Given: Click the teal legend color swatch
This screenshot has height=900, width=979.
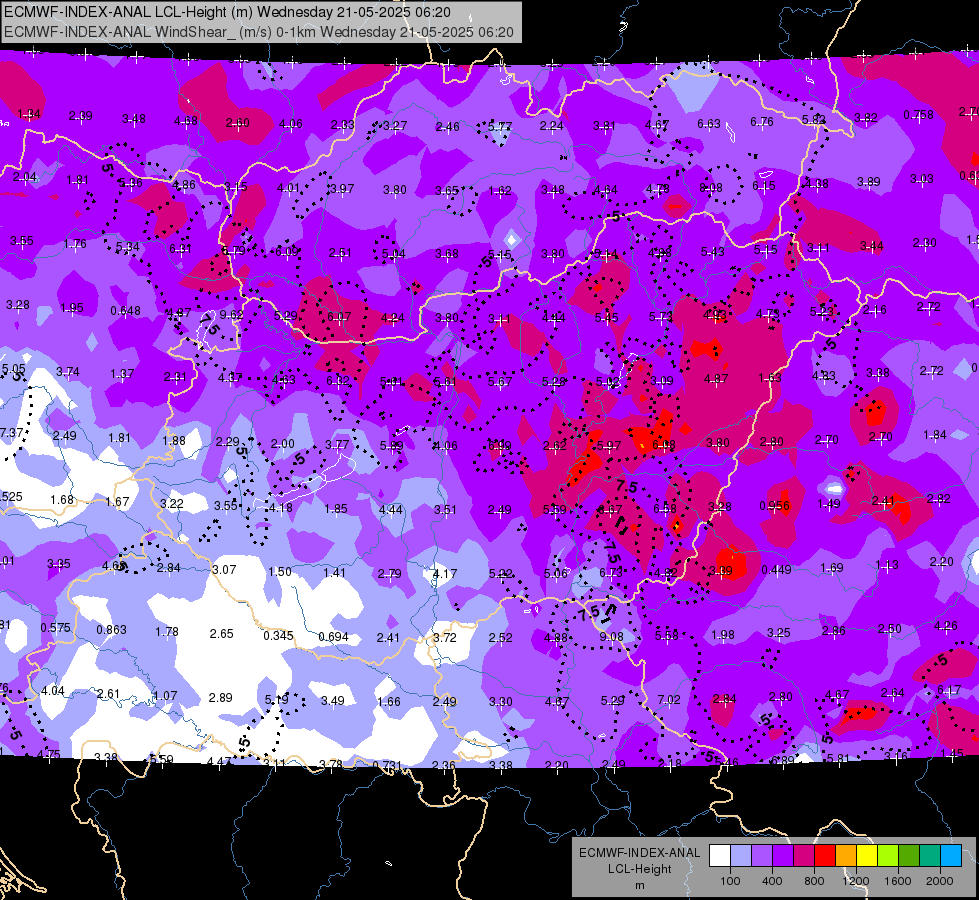Looking at the screenshot, I should tap(930, 856).
